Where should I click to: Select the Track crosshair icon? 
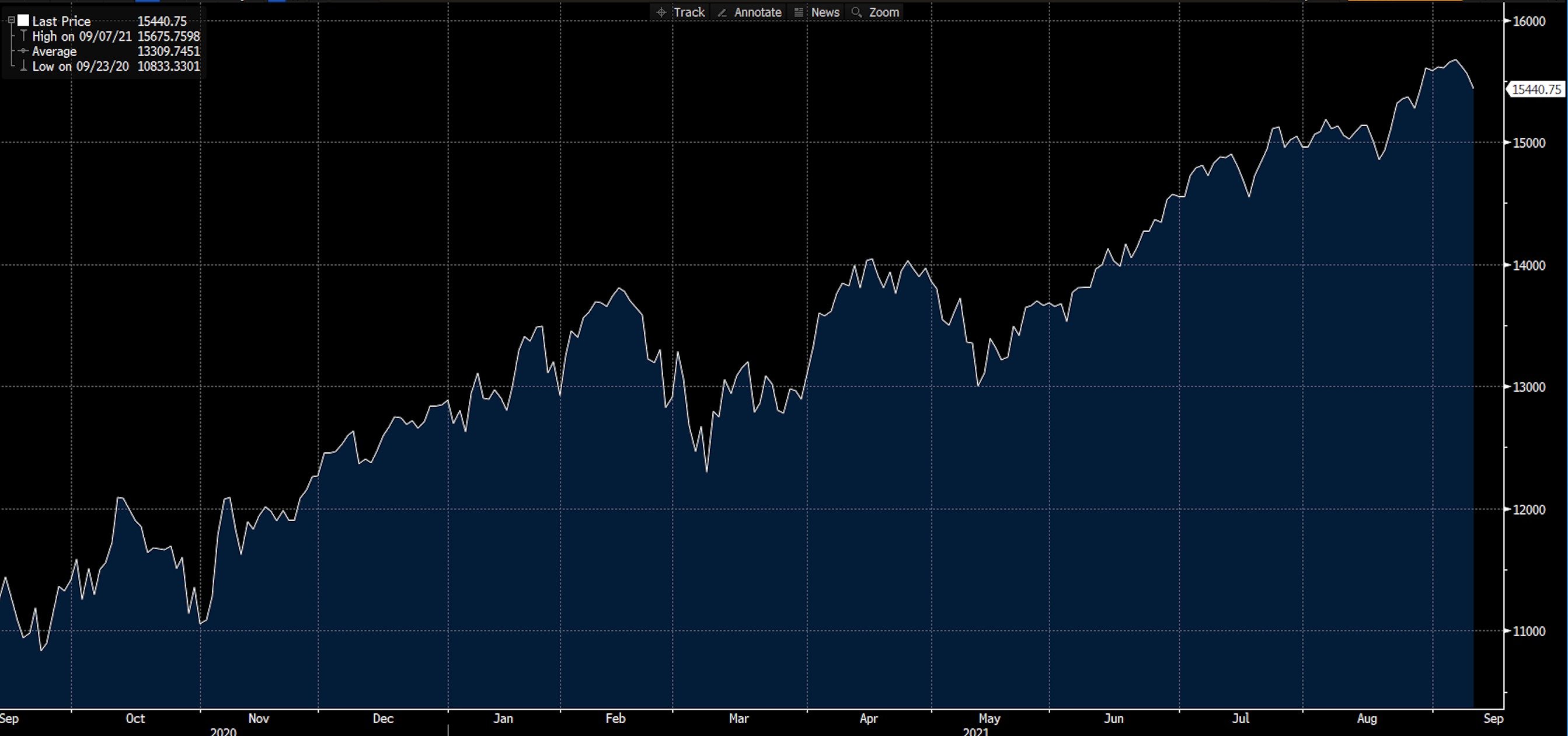661,12
